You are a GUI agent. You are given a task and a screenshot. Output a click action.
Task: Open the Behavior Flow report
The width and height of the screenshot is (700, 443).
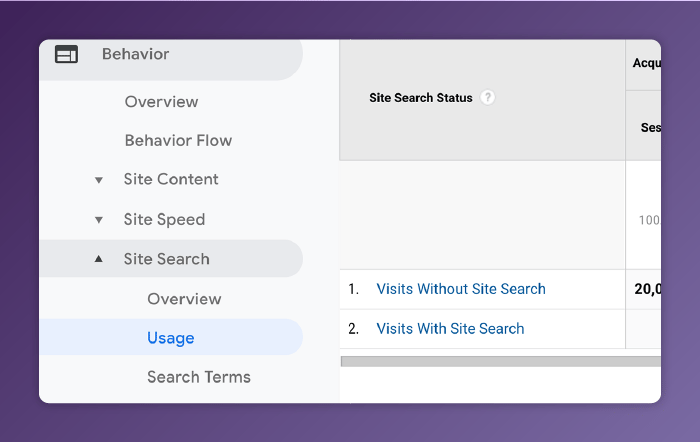[x=178, y=141]
